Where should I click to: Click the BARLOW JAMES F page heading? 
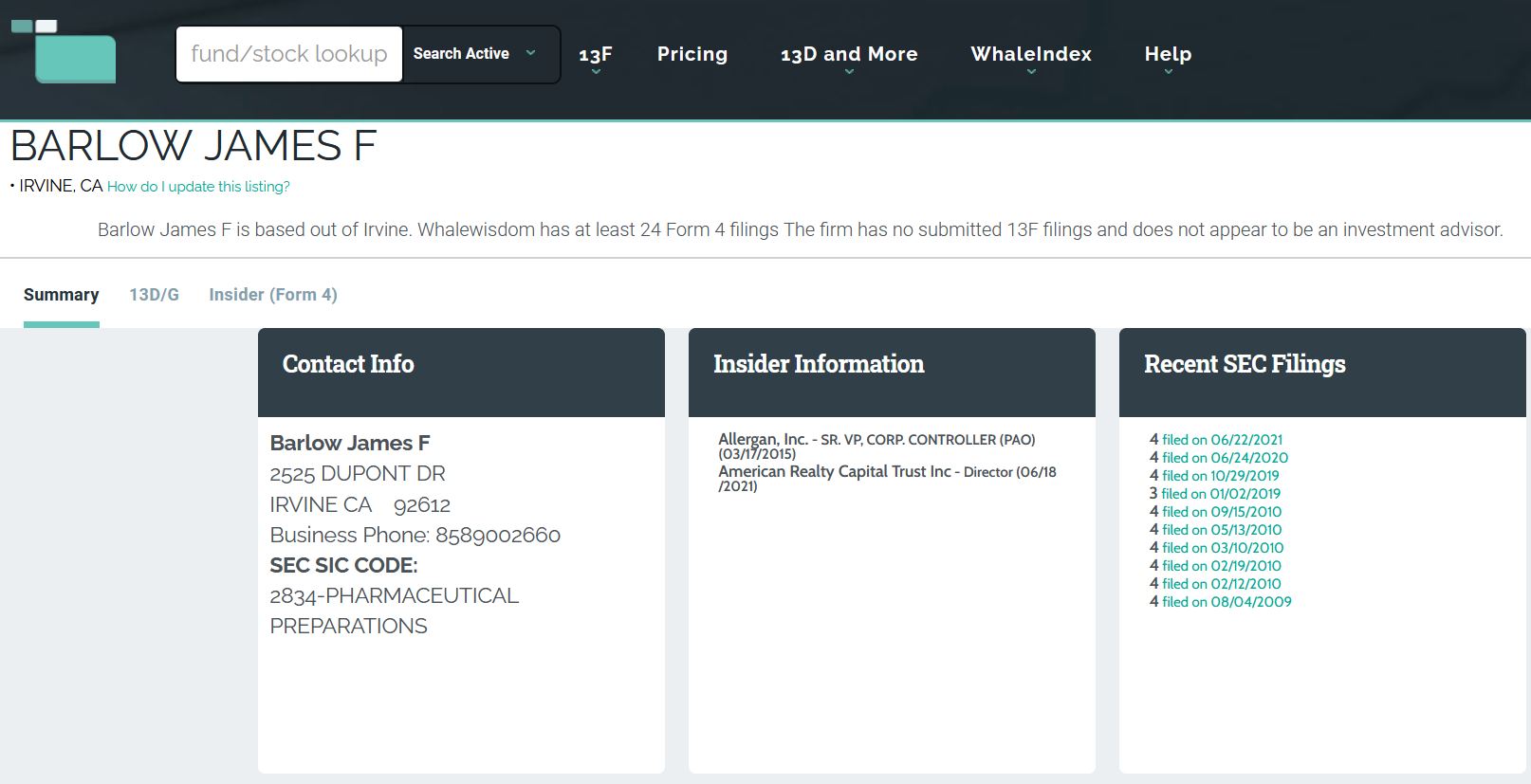tap(194, 146)
